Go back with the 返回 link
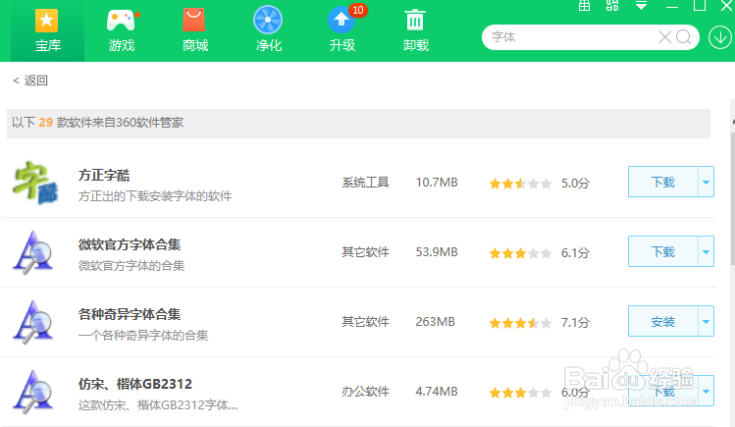The image size is (735, 427). pos(30,81)
